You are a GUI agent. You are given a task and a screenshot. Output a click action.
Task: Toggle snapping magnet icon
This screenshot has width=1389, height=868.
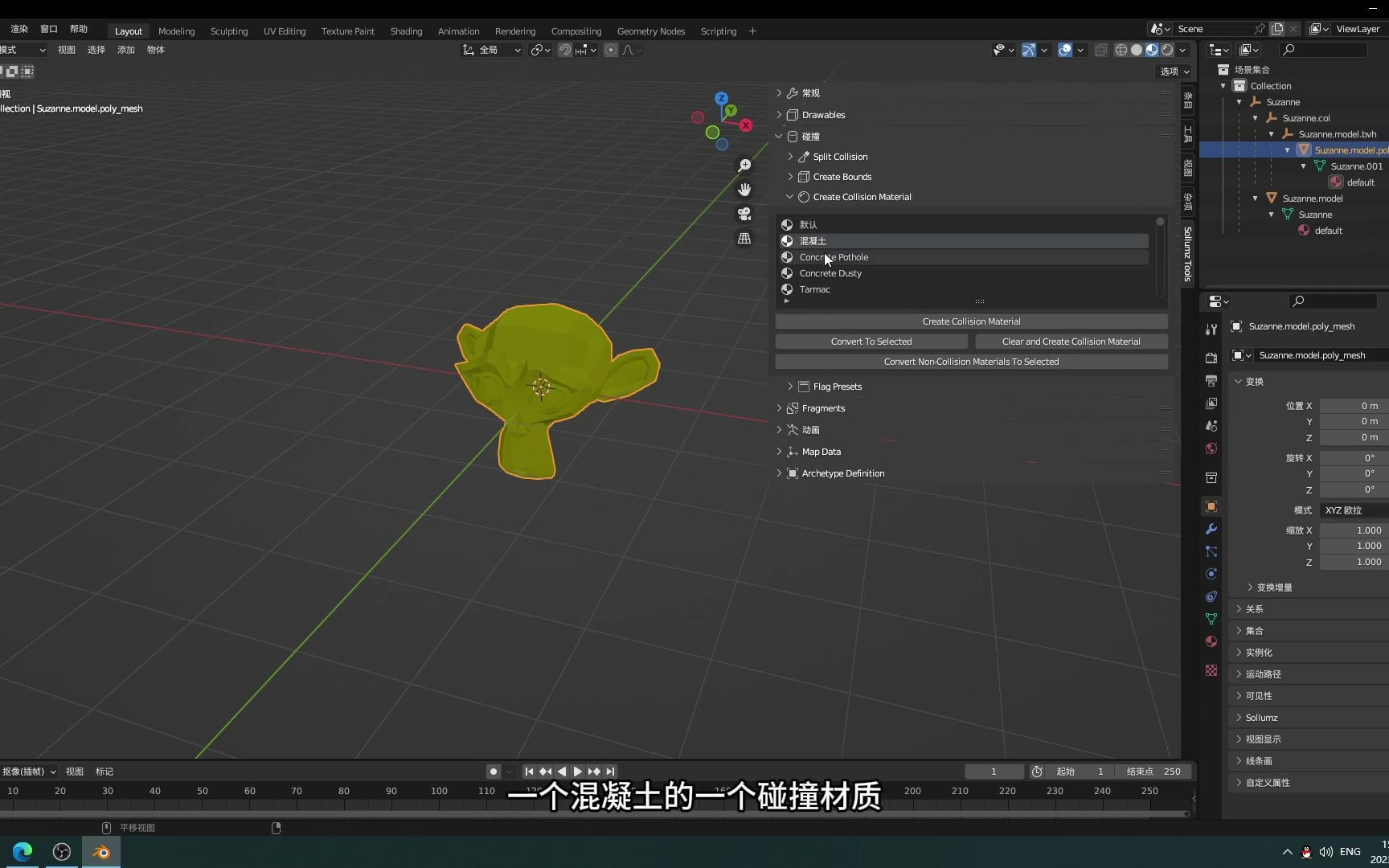pyautogui.click(x=565, y=50)
